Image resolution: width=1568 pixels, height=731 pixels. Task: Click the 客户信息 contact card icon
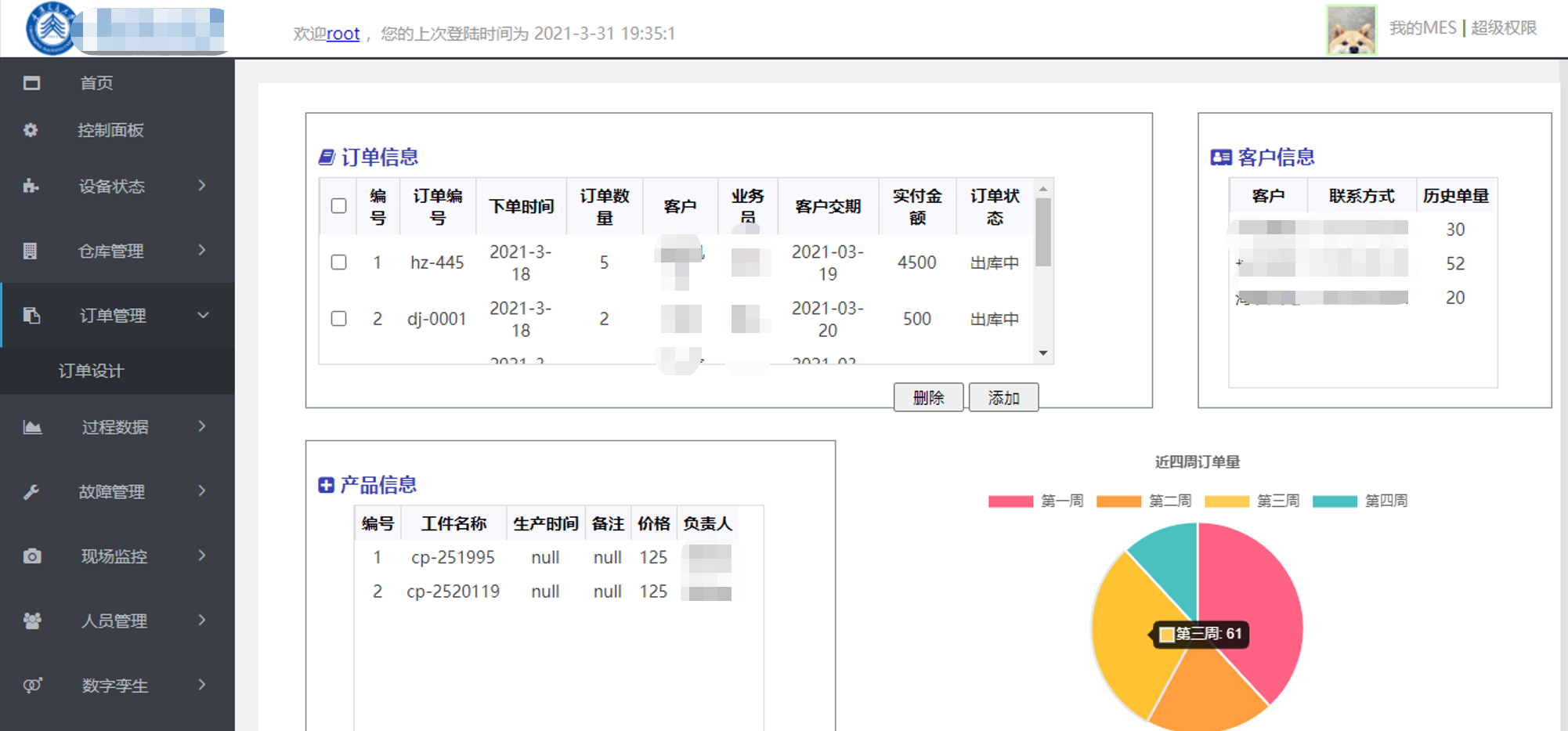coord(1221,157)
